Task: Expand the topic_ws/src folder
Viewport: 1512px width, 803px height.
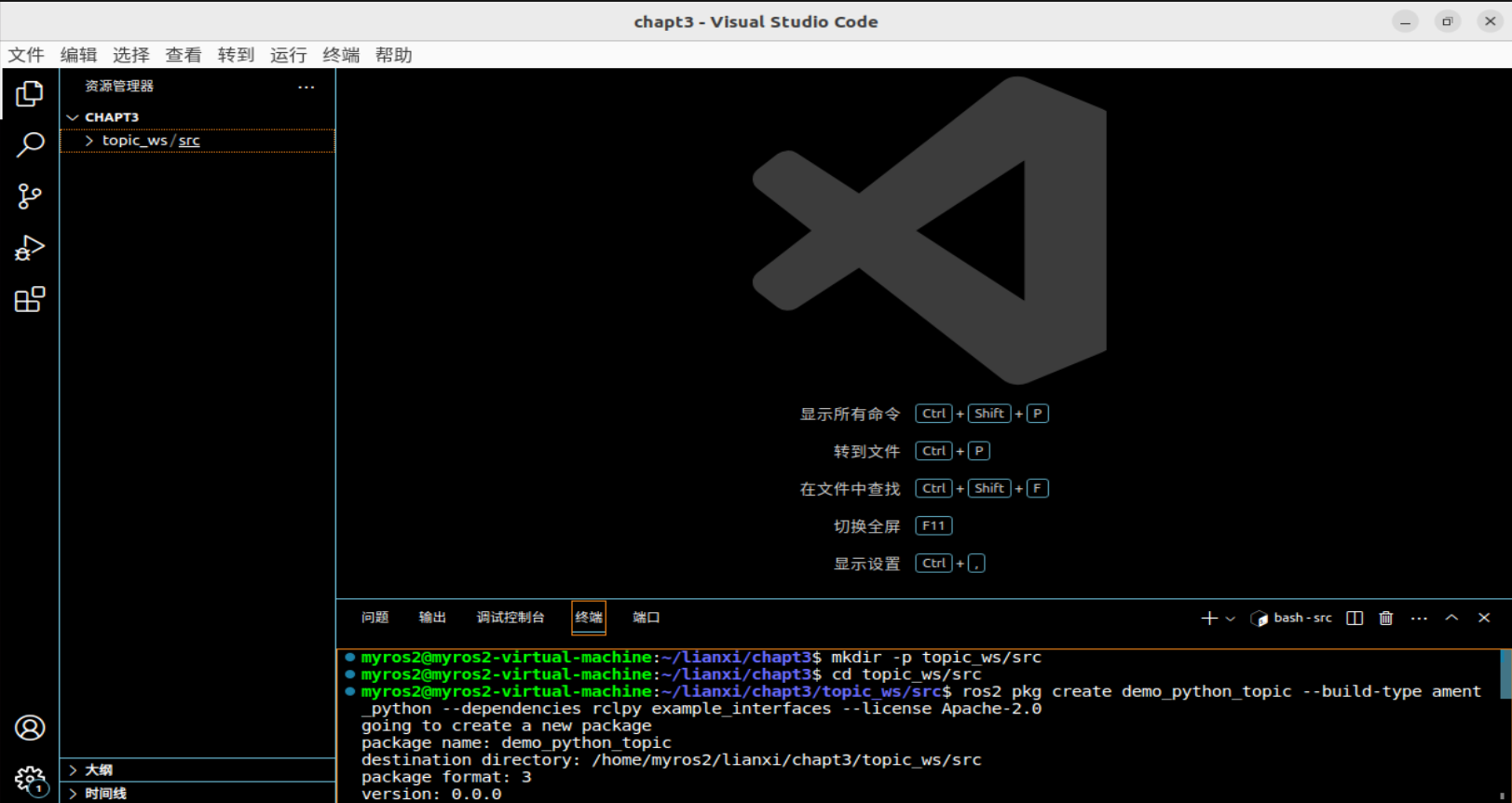Action: click(198, 141)
